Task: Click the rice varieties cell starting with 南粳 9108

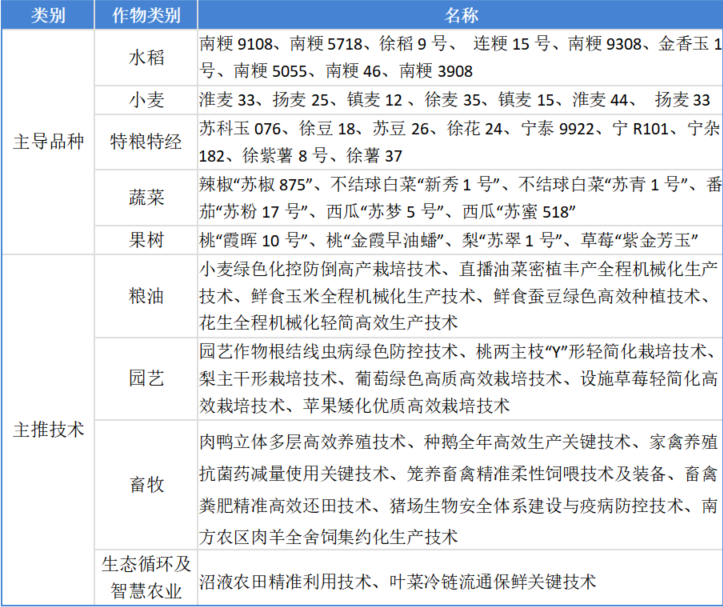Action: (x=459, y=58)
